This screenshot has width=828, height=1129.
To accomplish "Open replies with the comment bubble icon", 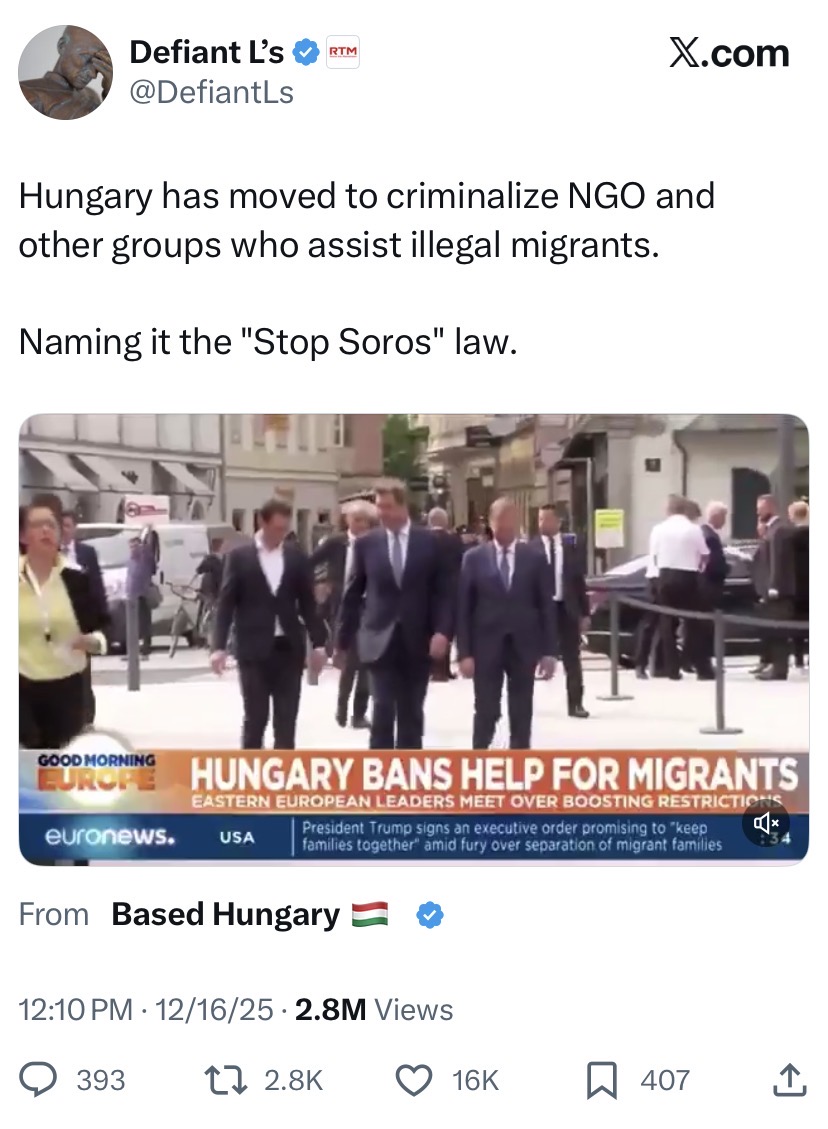I will [x=37, y=1080].
